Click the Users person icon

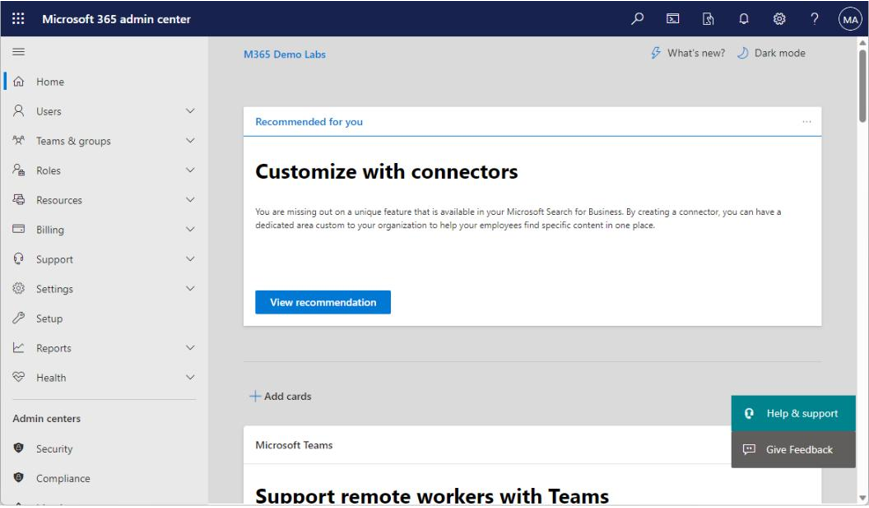click(x=18, y=111)
